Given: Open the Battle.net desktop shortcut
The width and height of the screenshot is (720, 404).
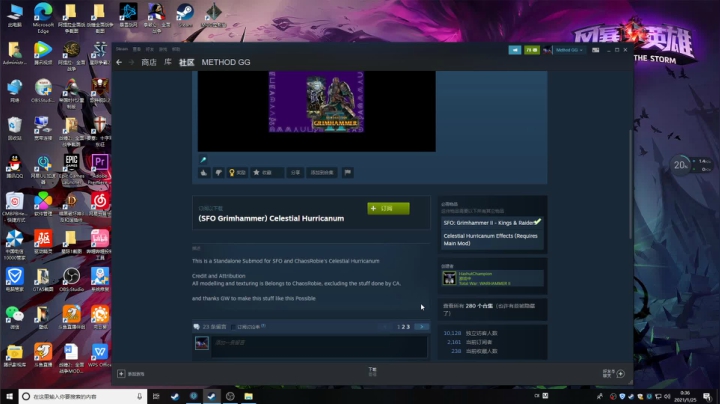Looking at the screenshot, I should coord(128,15).
